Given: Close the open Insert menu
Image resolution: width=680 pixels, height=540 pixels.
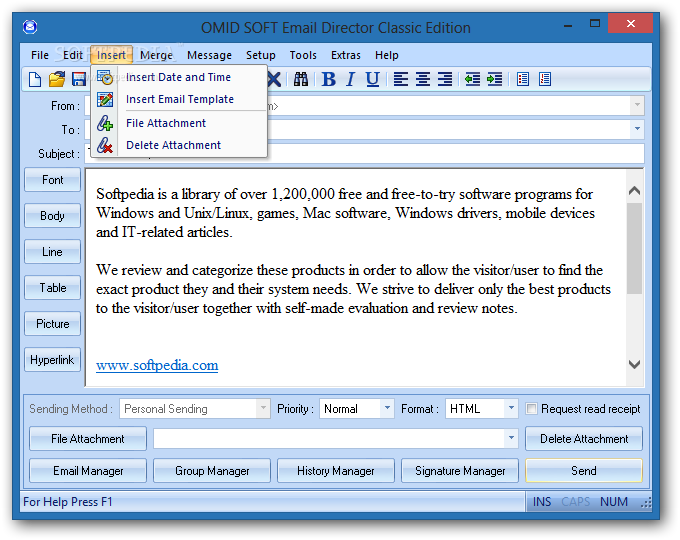Looking at the screenshot, I should (111, 55).
